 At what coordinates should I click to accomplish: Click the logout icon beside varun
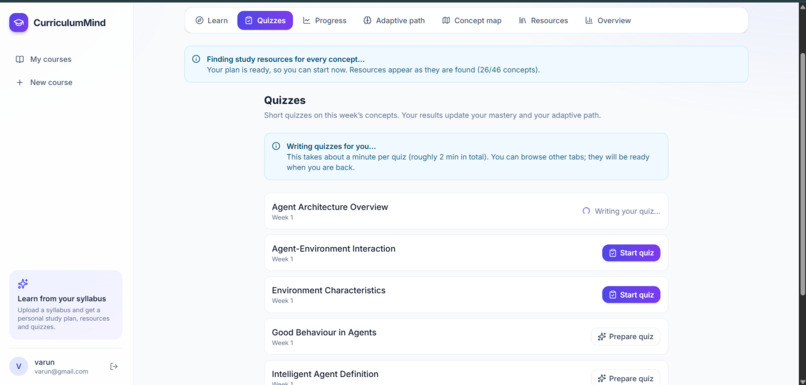pyautogui.click(x=114, y=366)
